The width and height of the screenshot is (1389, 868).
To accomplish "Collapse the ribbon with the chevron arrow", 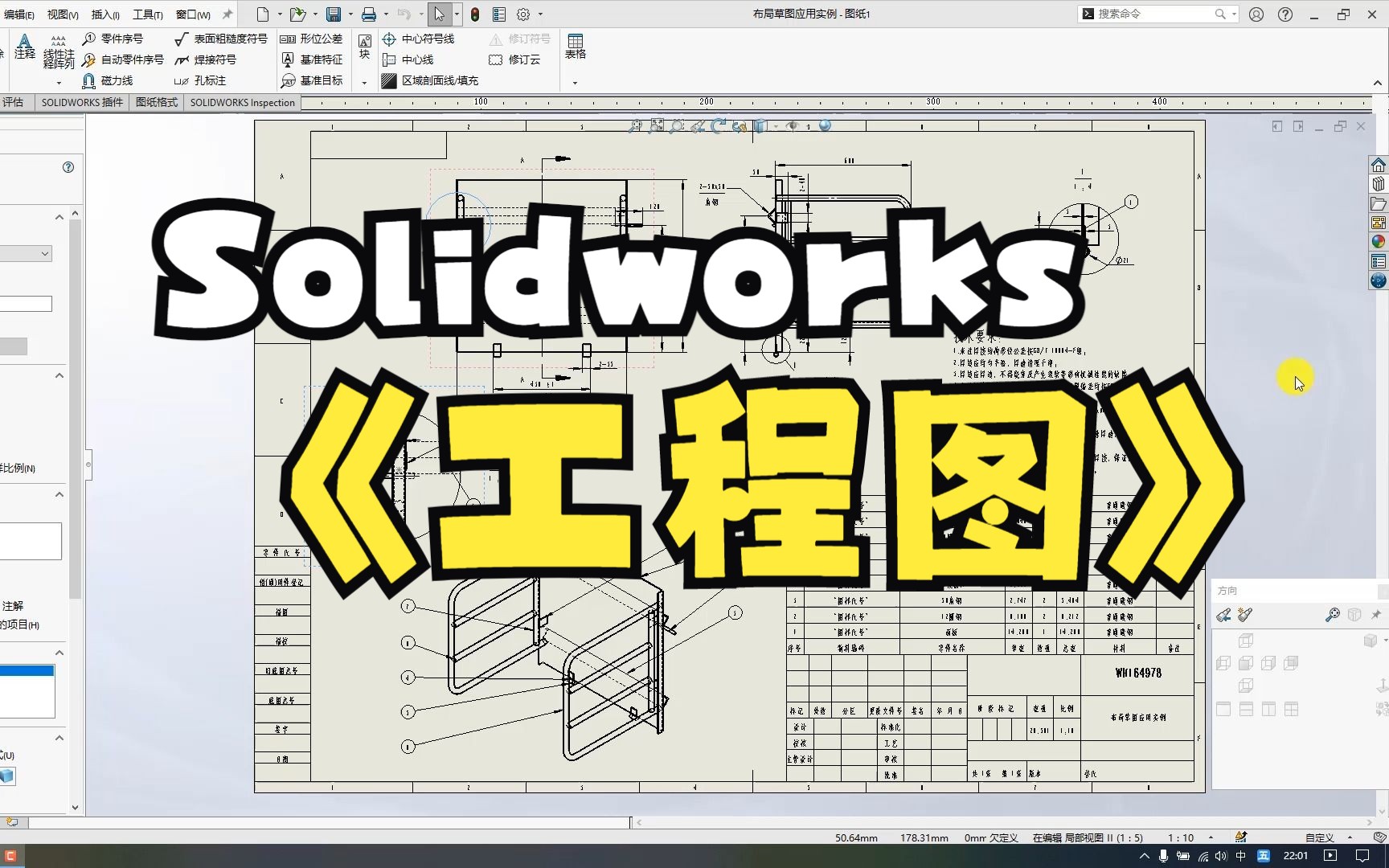I will 1378,84.
